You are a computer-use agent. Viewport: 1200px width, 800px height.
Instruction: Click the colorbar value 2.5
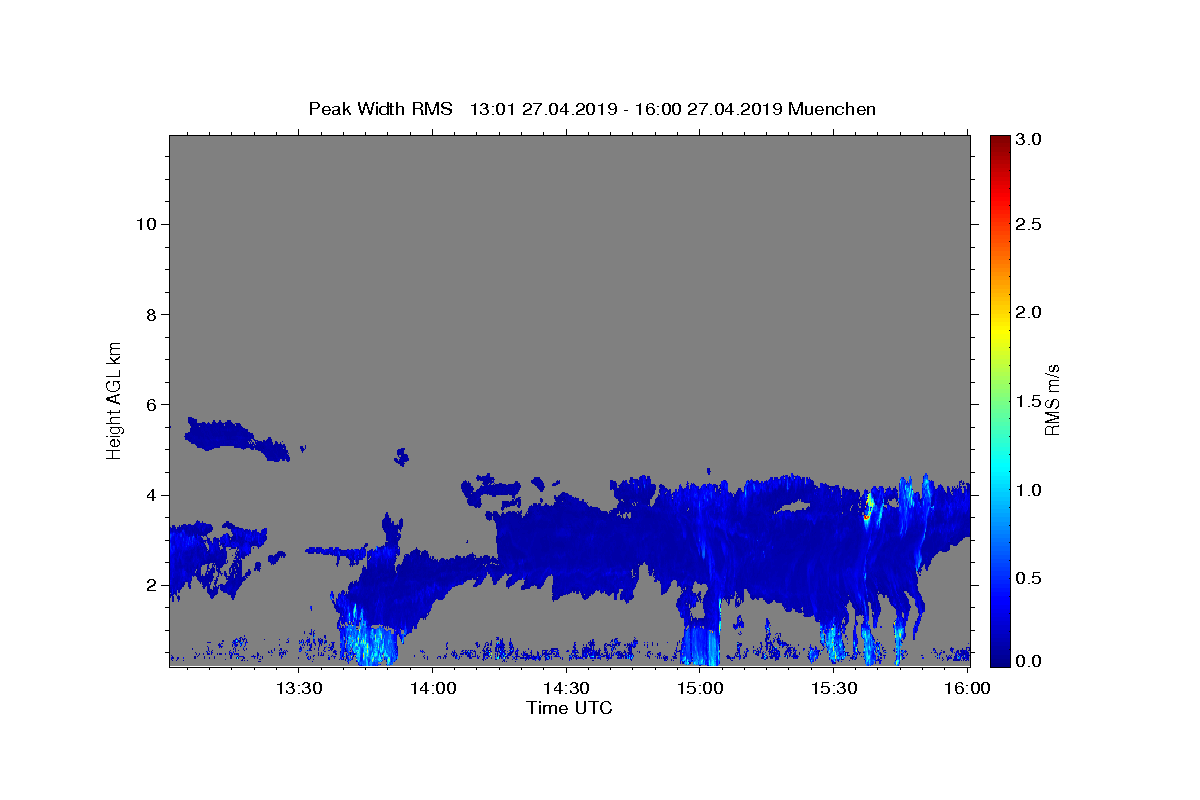click(x=1029, y=224)
